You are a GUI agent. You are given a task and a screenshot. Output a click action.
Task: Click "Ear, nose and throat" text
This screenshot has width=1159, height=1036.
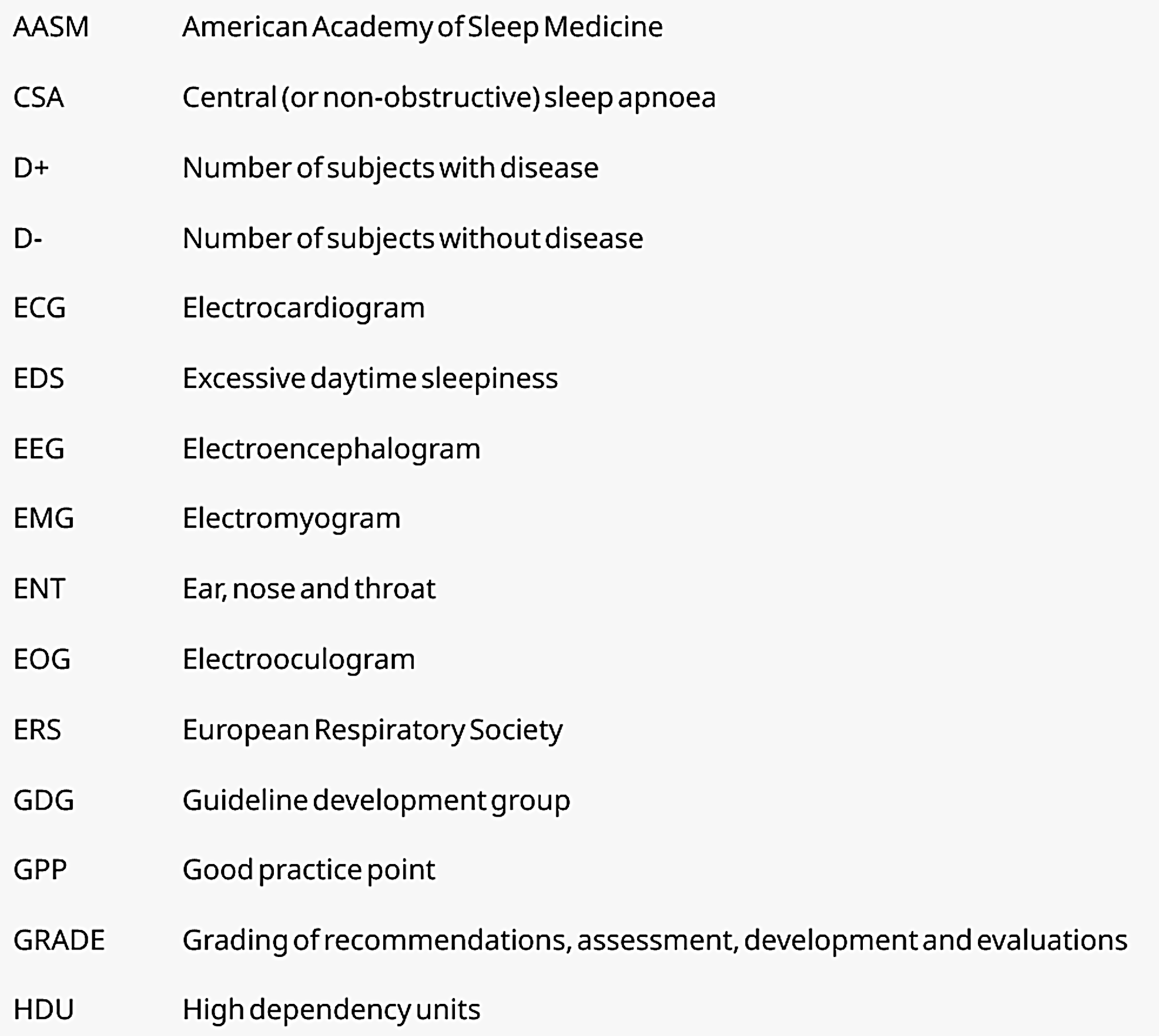tap(309, 589)
